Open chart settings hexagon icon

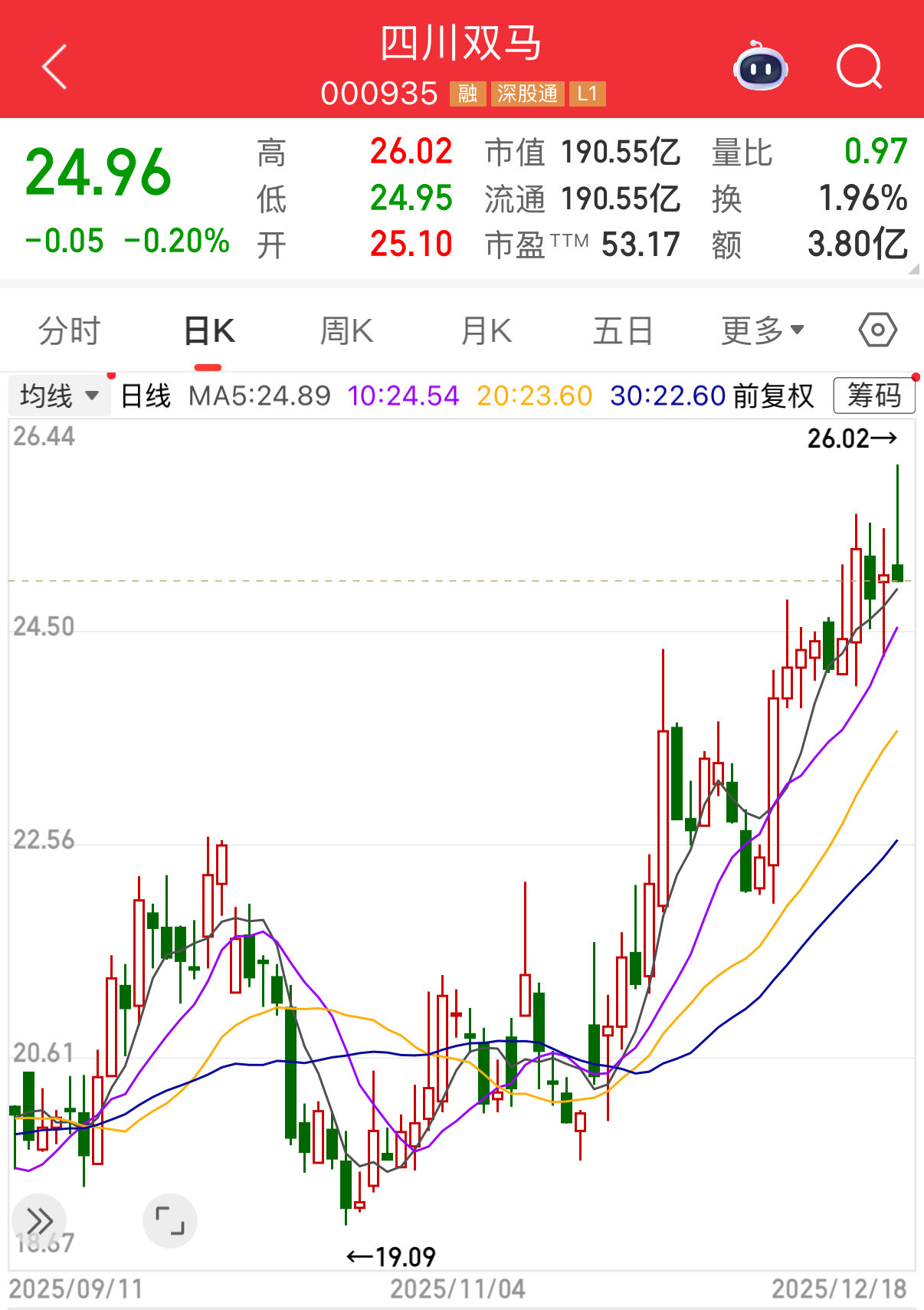(x=877, y=330)
